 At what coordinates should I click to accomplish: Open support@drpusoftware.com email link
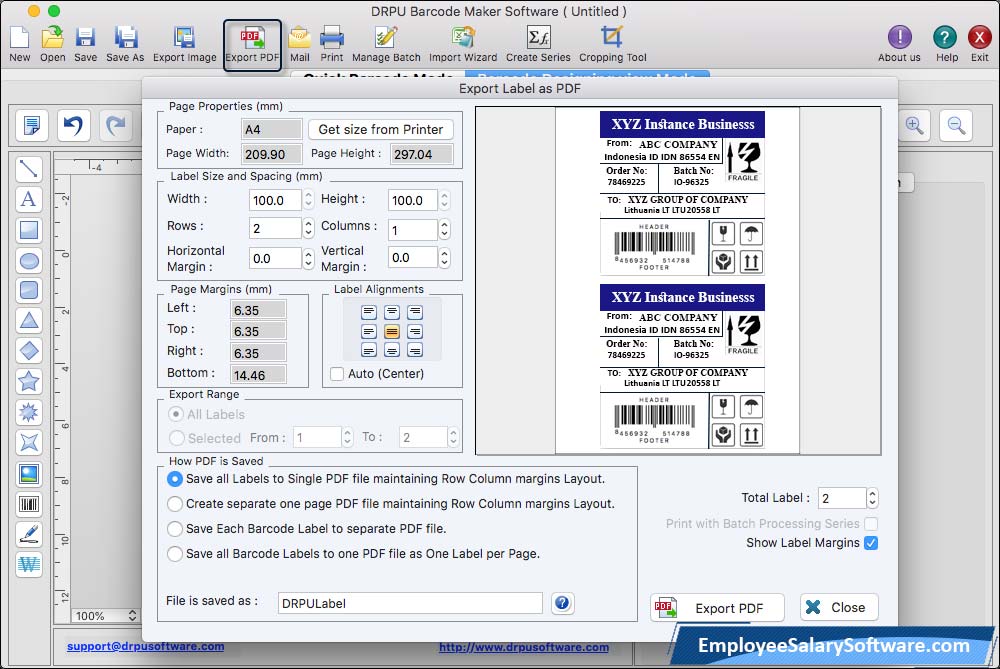[x=145, y=646]
